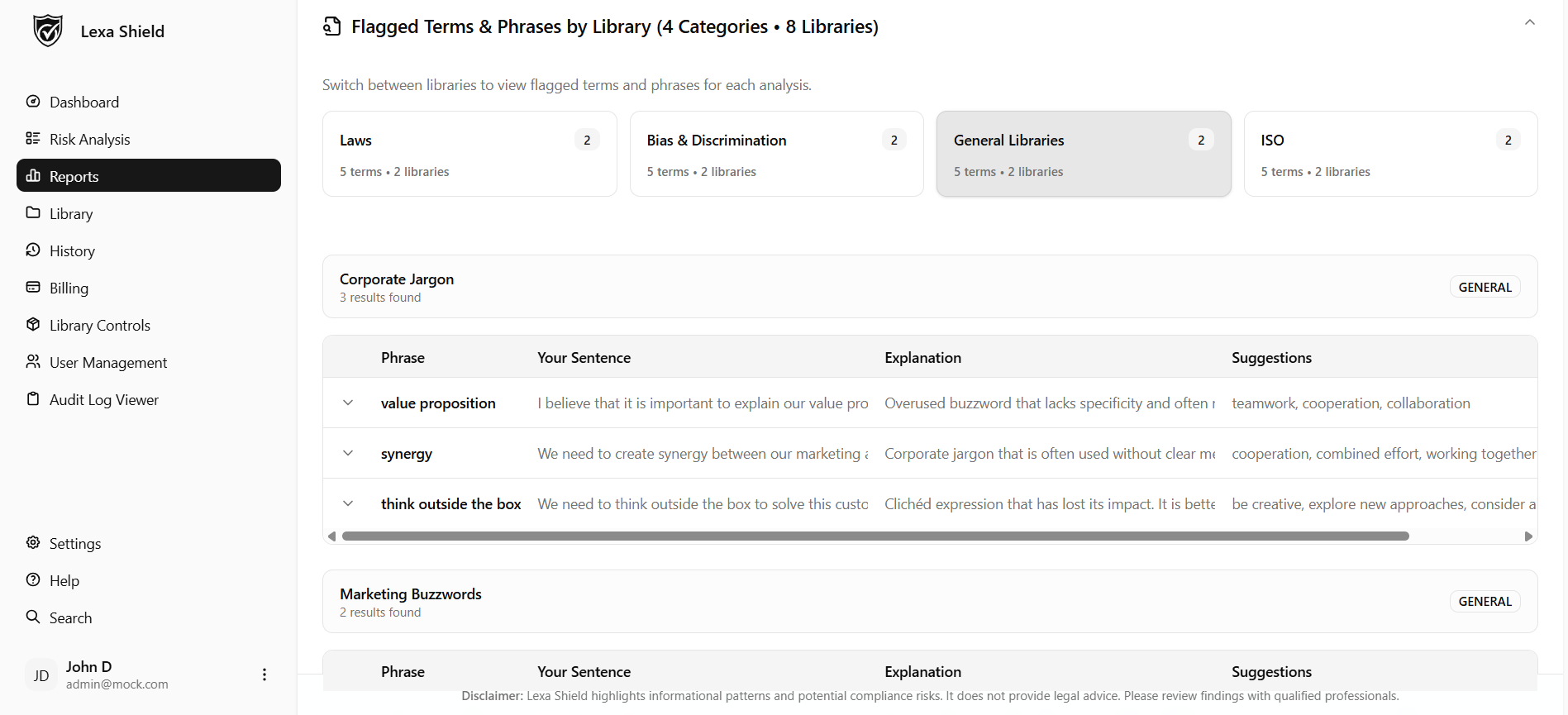
Task: Switch to the ISO category card
Action: pyautogui.click(x=1391, y=154)
